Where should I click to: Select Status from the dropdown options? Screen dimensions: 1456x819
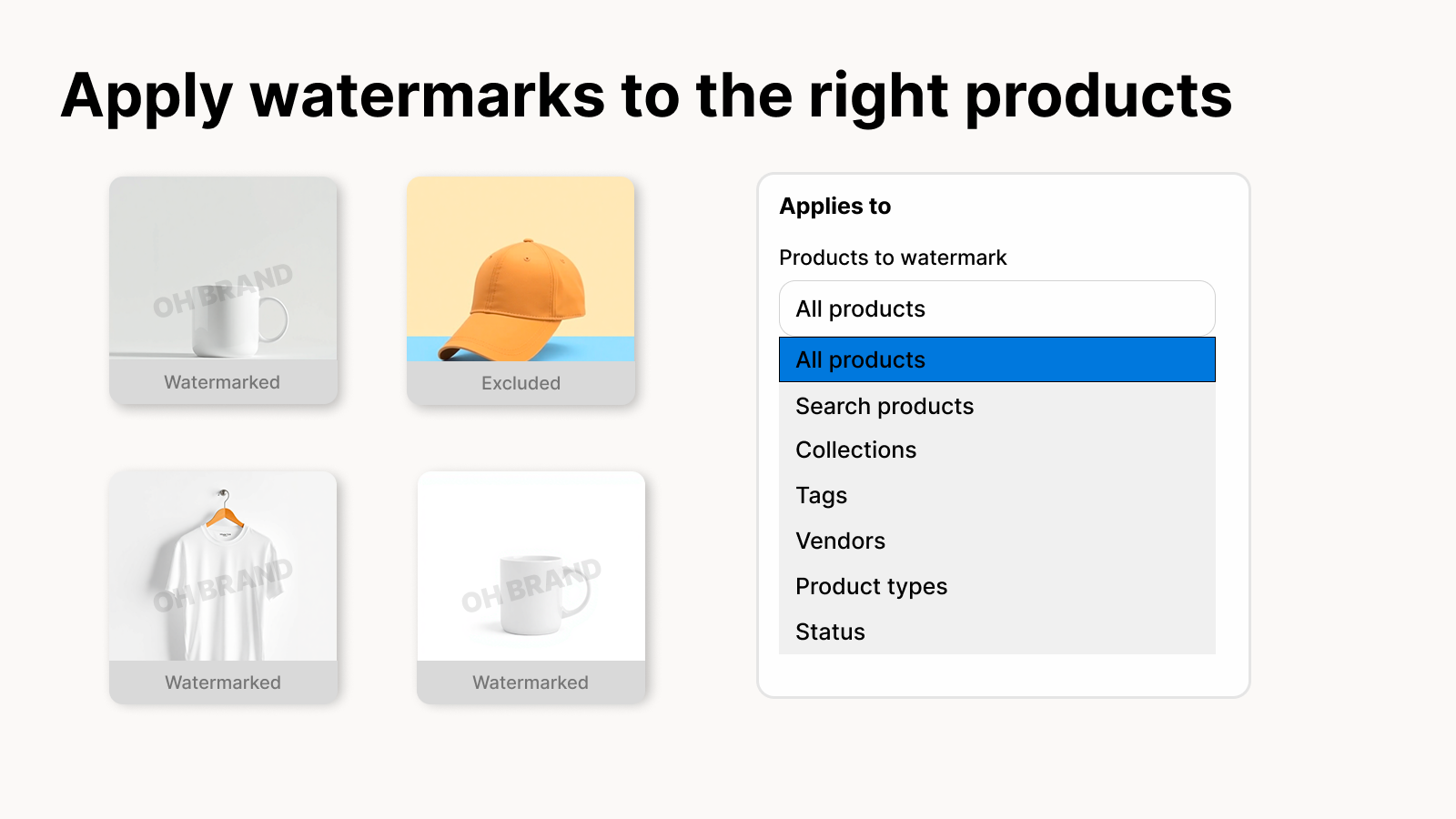(x=829, y=632)
